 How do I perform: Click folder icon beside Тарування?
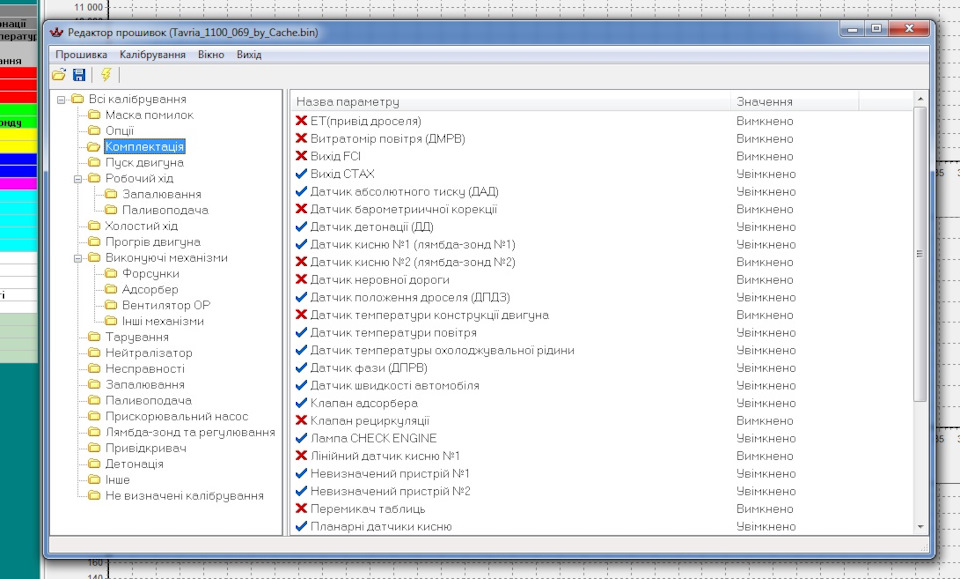tap(94, 337)
